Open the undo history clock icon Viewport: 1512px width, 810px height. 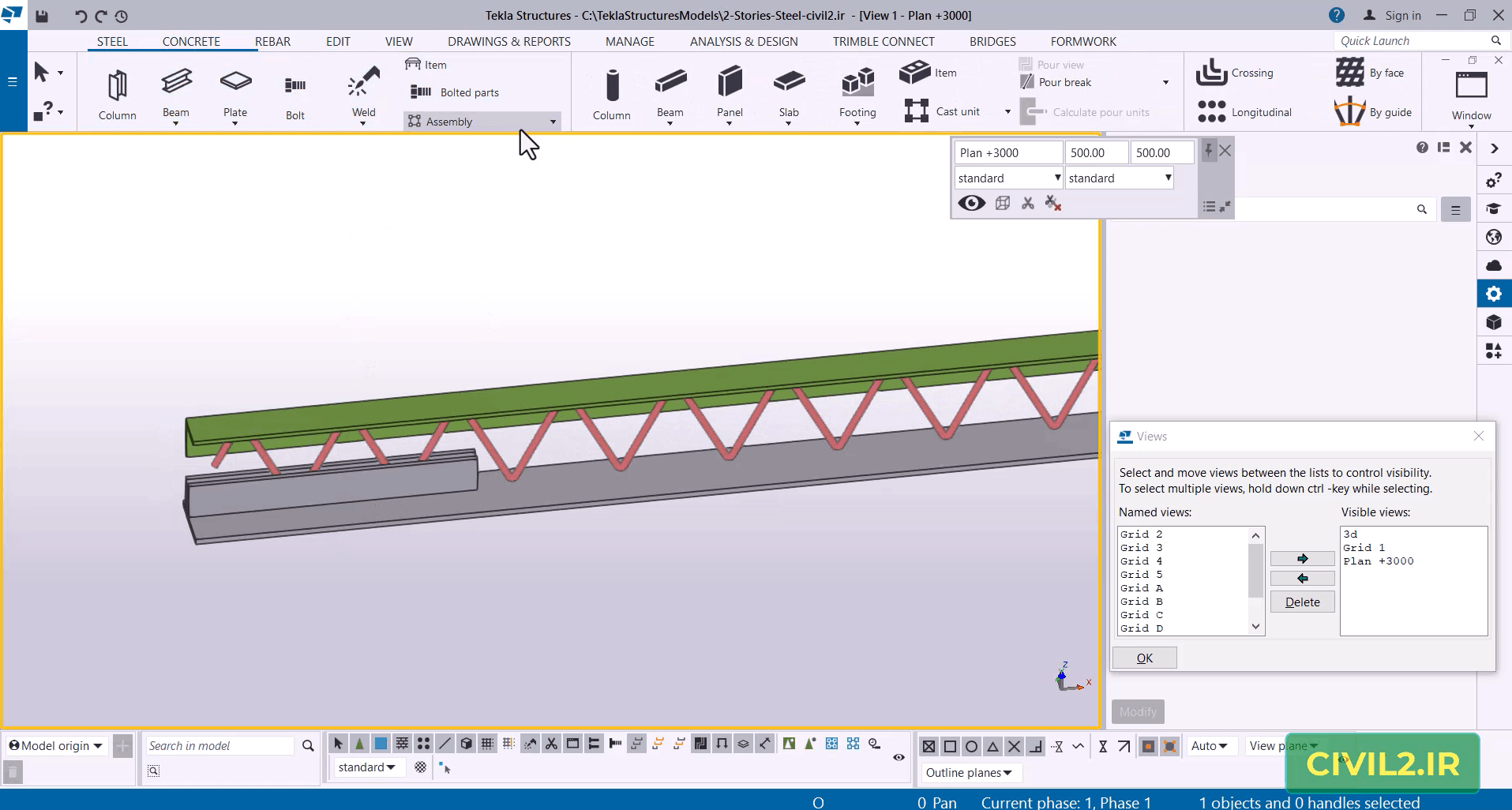(121, 16)
